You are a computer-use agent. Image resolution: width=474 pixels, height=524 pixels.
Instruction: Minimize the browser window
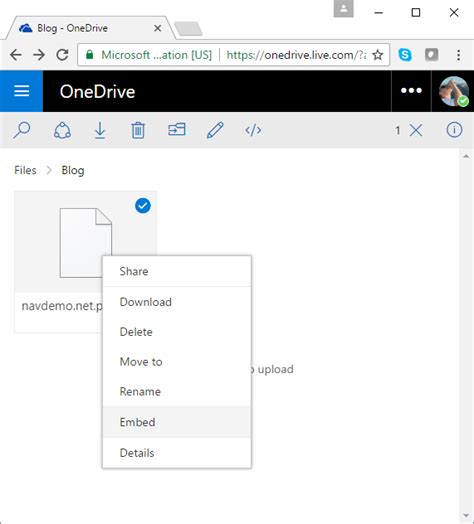coord(378,13)
